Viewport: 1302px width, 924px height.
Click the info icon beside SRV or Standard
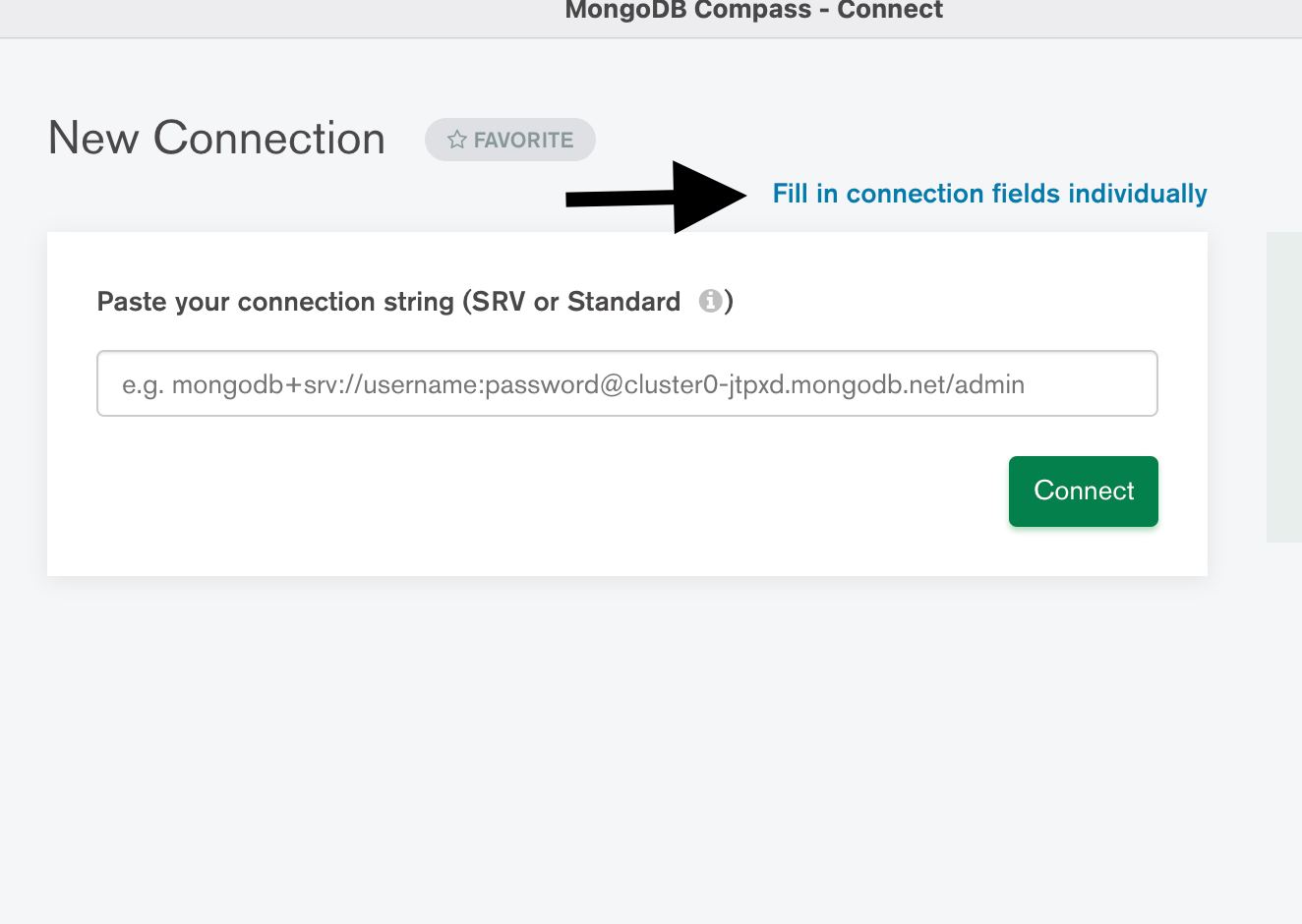coord(710,301)
